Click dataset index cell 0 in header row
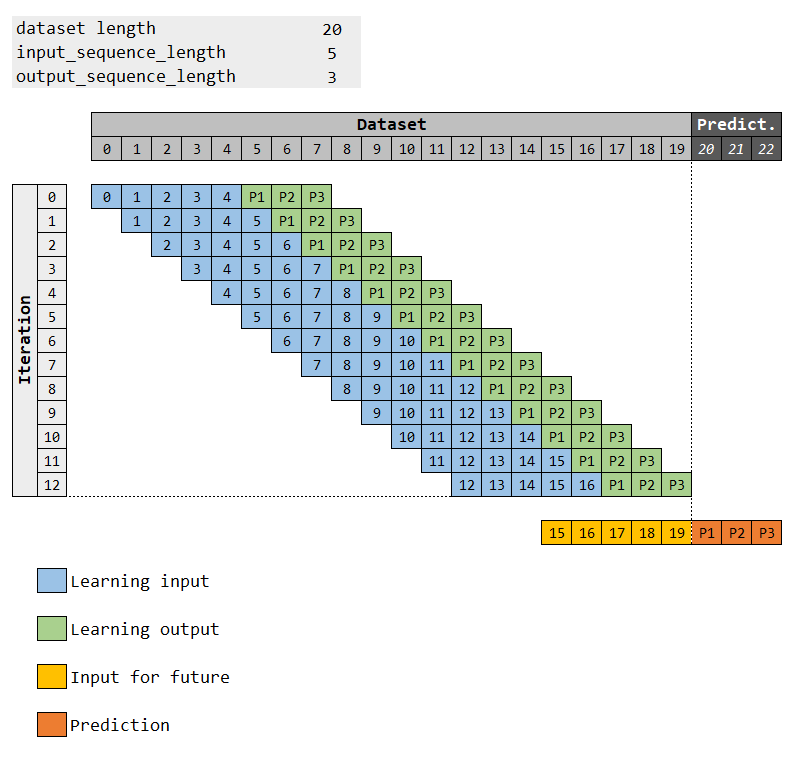 point(106,149)
